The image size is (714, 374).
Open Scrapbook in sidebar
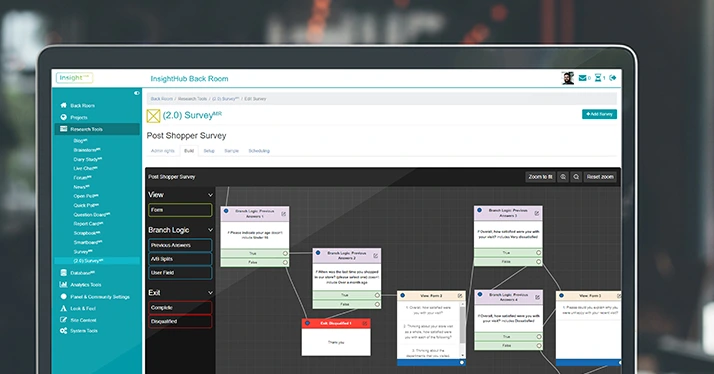pos(87,233)
